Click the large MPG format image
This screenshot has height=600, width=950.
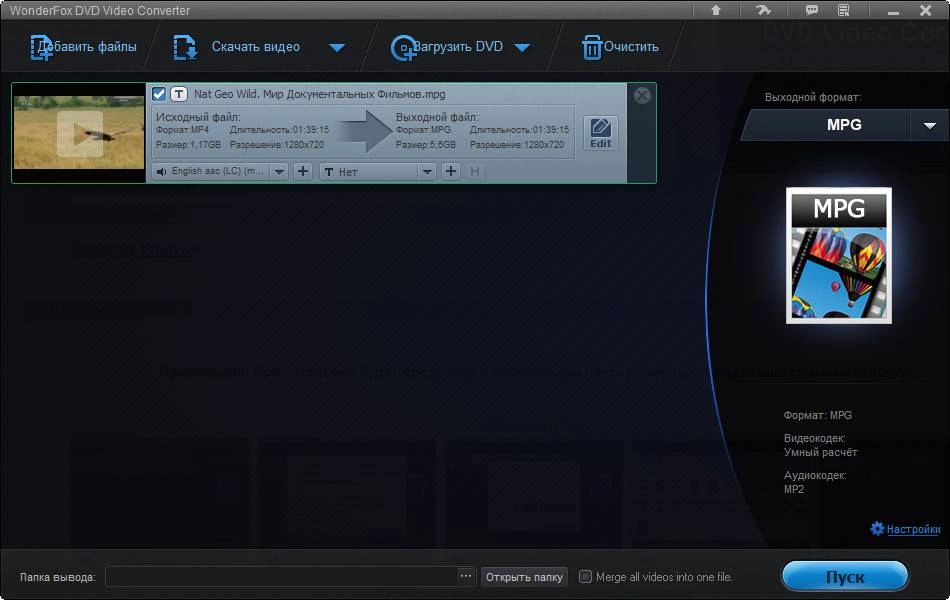tap(839, 255)
